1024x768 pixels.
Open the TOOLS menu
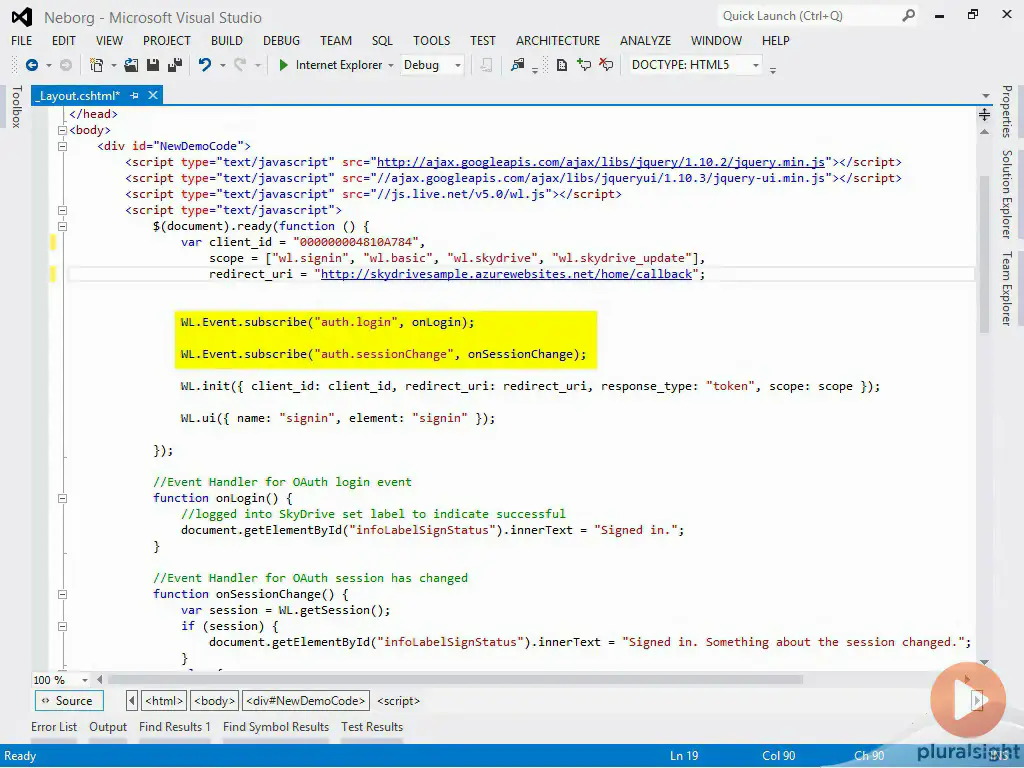click(x=432, y=40)
